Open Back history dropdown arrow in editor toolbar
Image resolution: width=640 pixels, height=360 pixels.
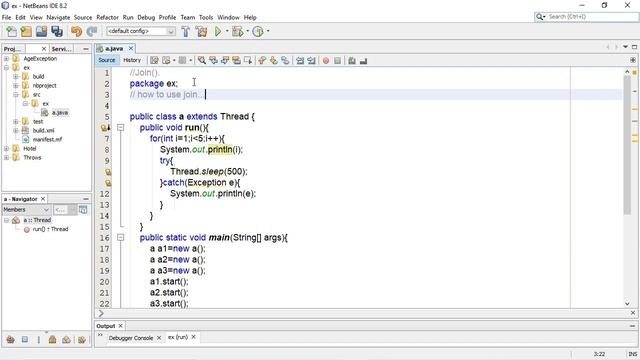pos(174,60)
